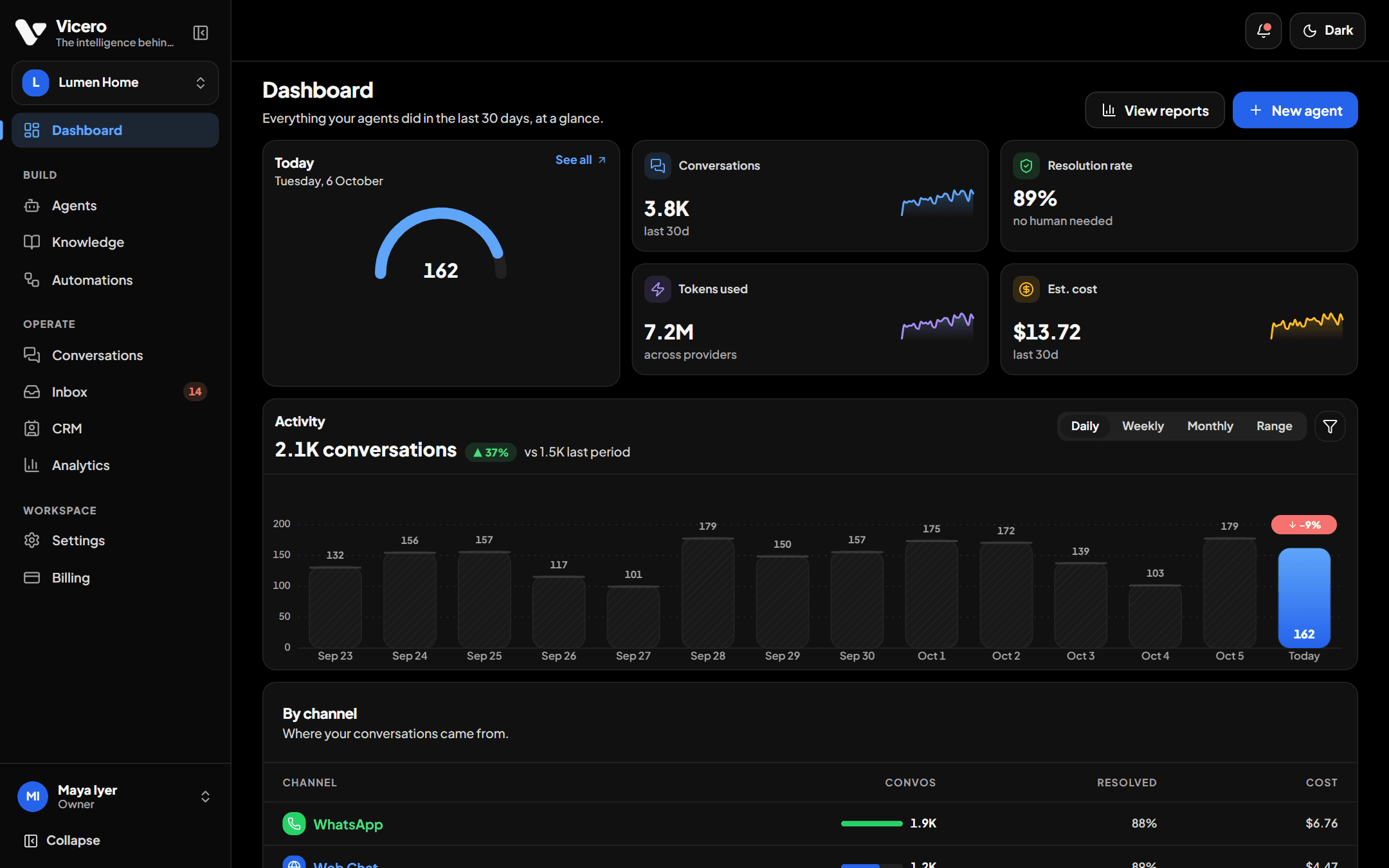This screenshot has height=868, width=1389.
Task: Click the CONVOS column header
Action: click(x=910, y=782)
